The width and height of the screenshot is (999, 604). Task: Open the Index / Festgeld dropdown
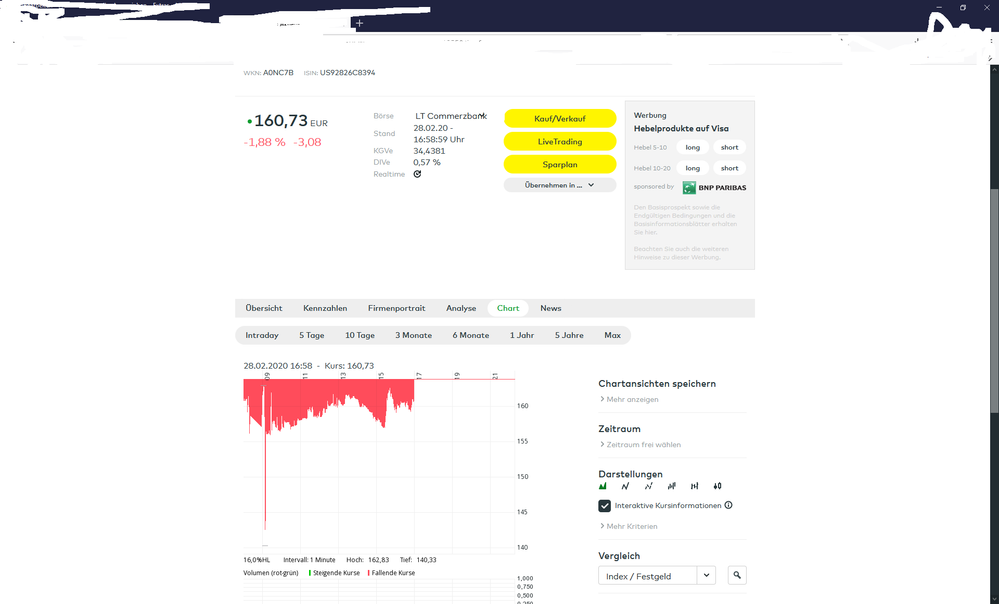(656, 575)
